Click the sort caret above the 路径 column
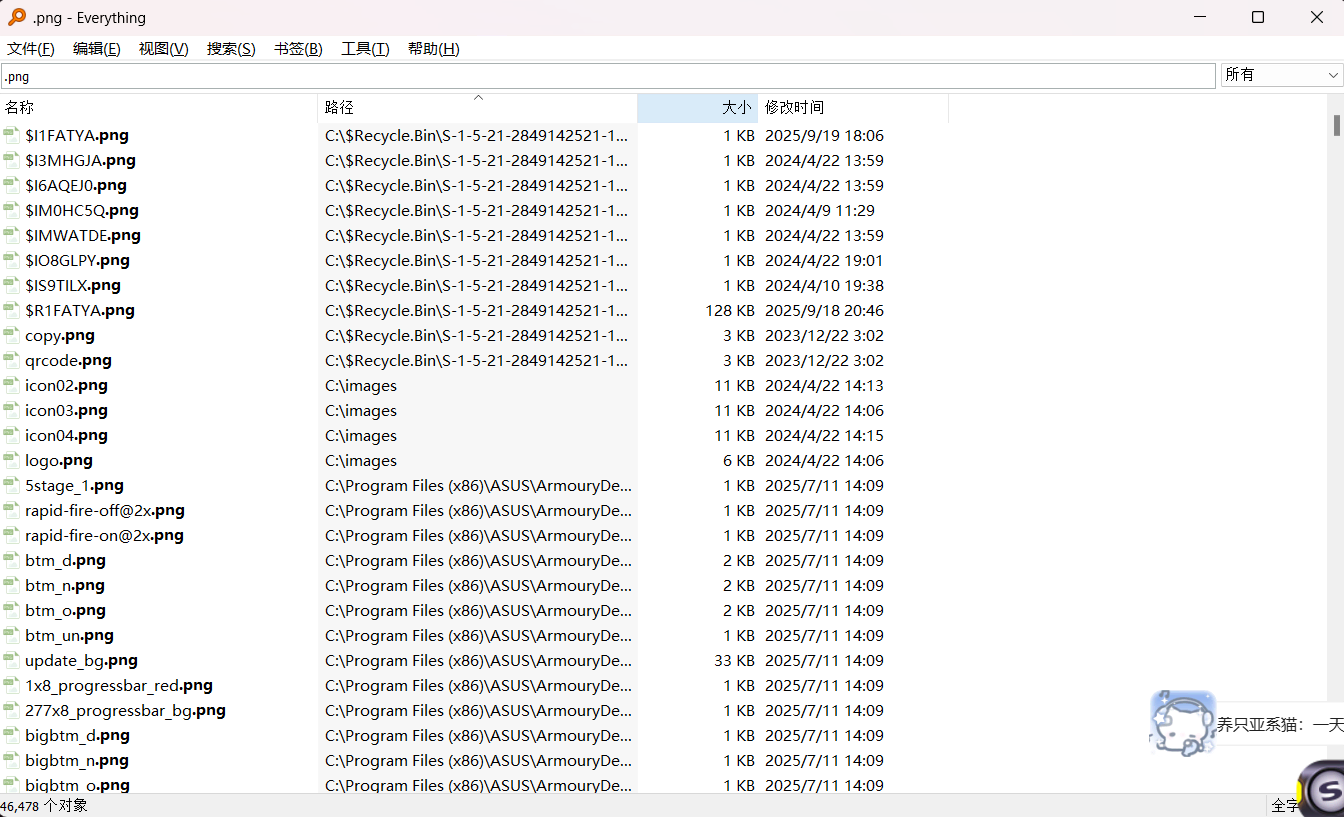Screen dimensions: 1344x817 click(x=478, y=99)
